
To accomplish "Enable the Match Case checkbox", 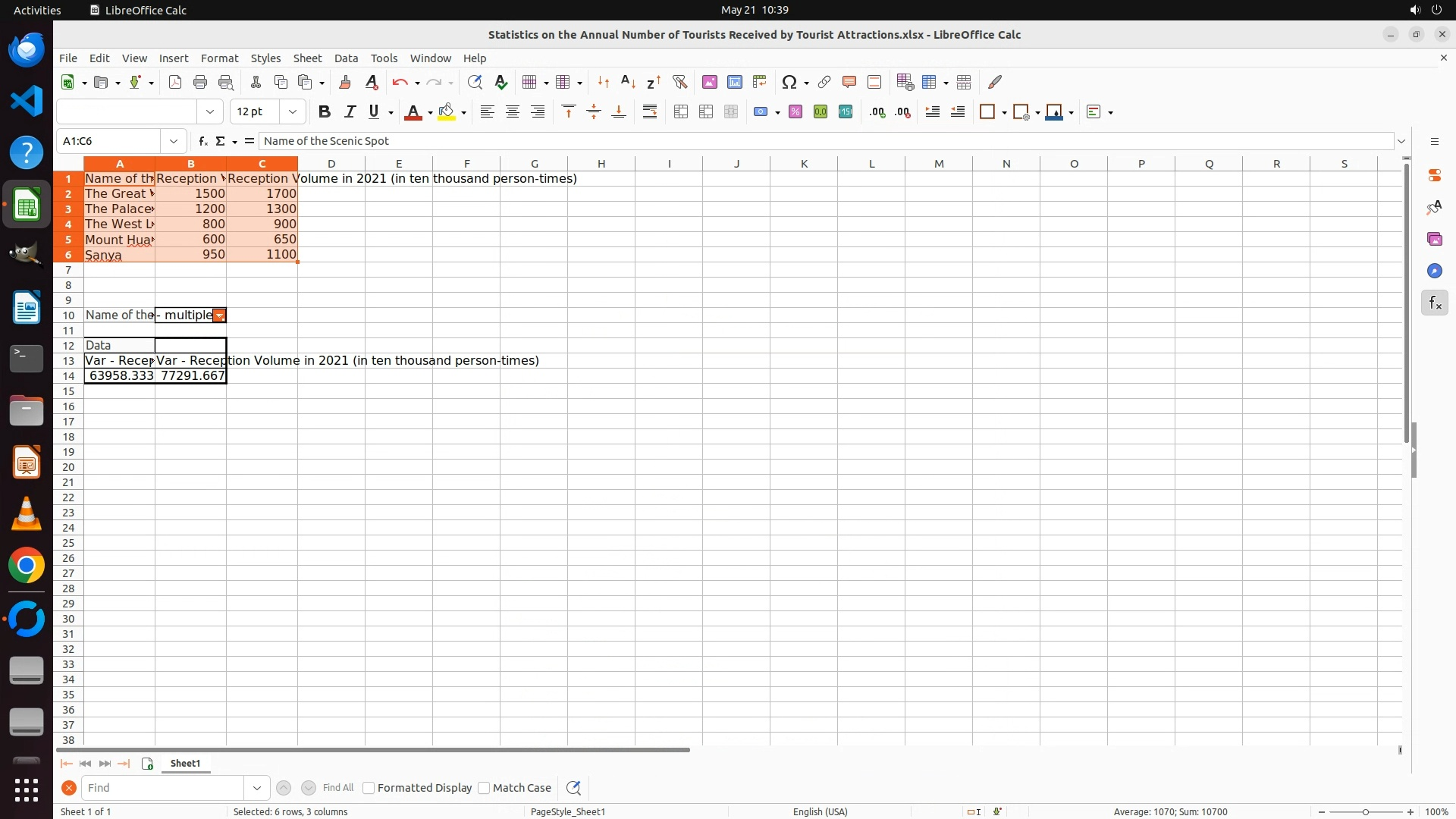I will 484,788.
